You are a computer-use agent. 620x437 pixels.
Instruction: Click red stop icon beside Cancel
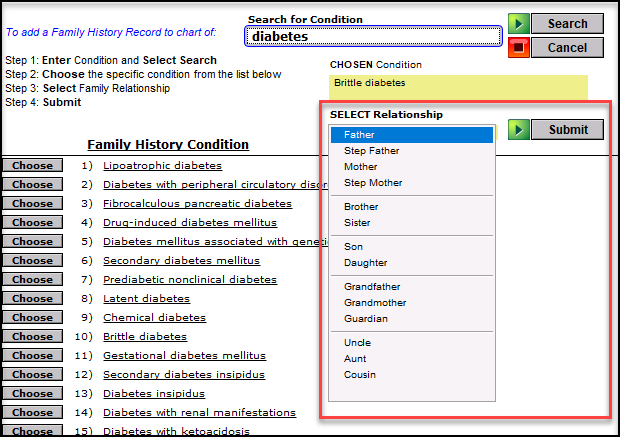click(x=518, y=47)
